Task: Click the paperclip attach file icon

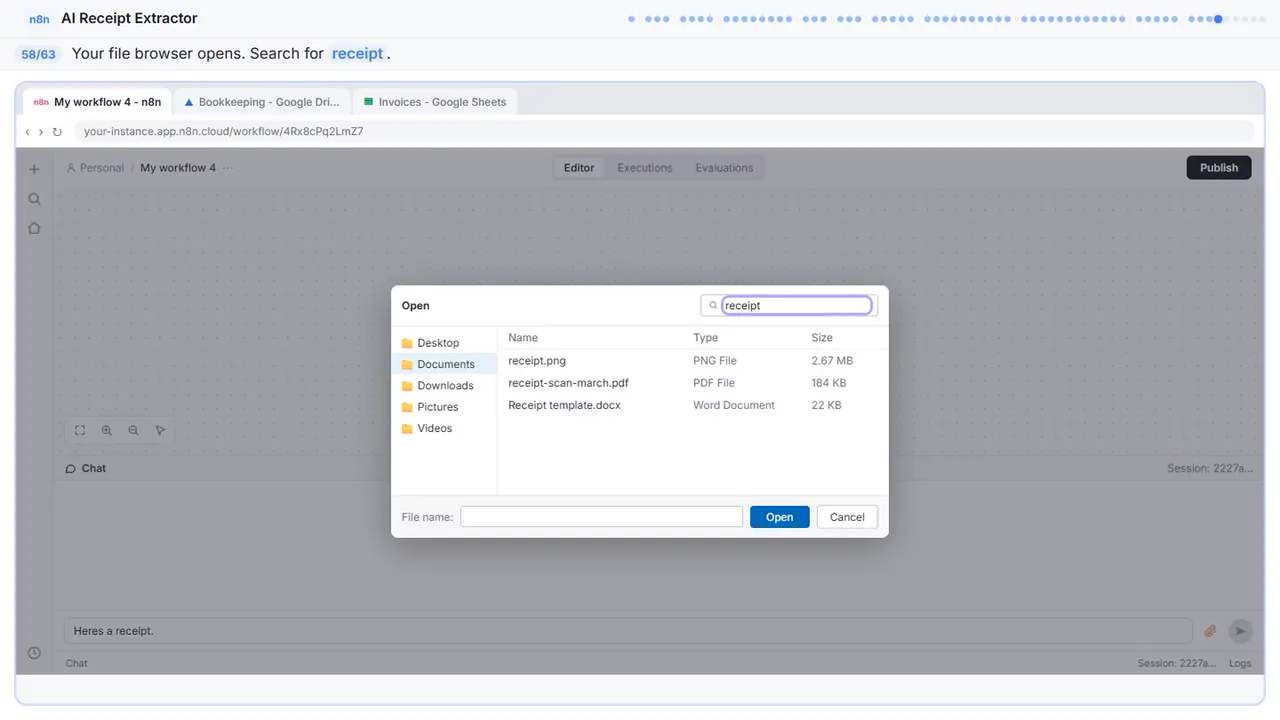Action: coord(1210,631)
